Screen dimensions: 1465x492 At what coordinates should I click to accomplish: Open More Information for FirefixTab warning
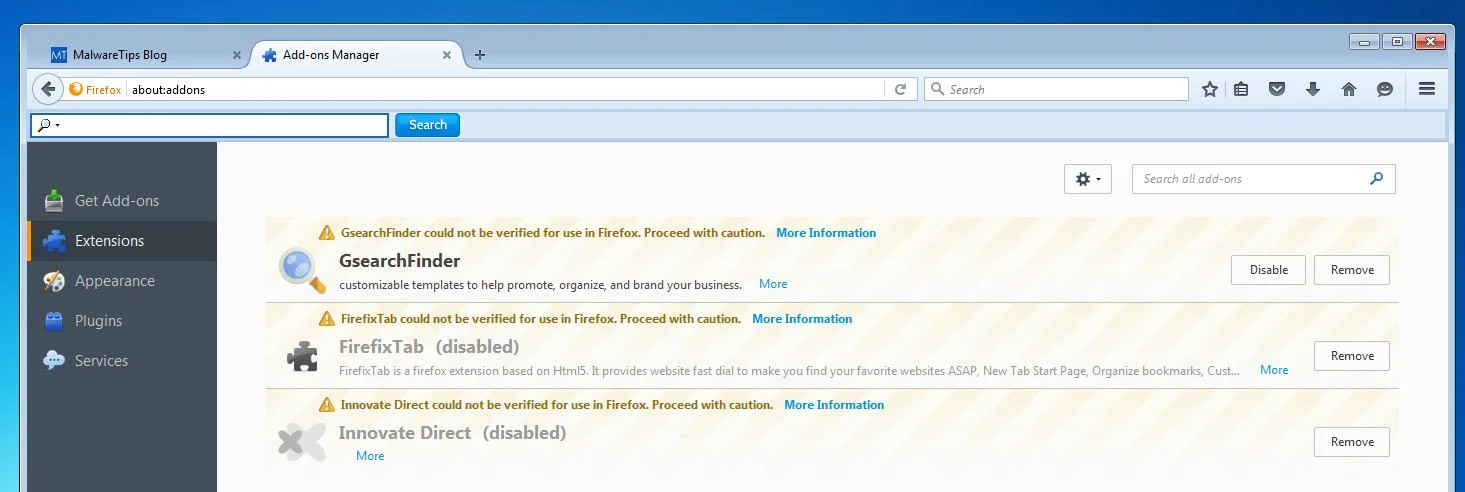click(x=802, y=319)
